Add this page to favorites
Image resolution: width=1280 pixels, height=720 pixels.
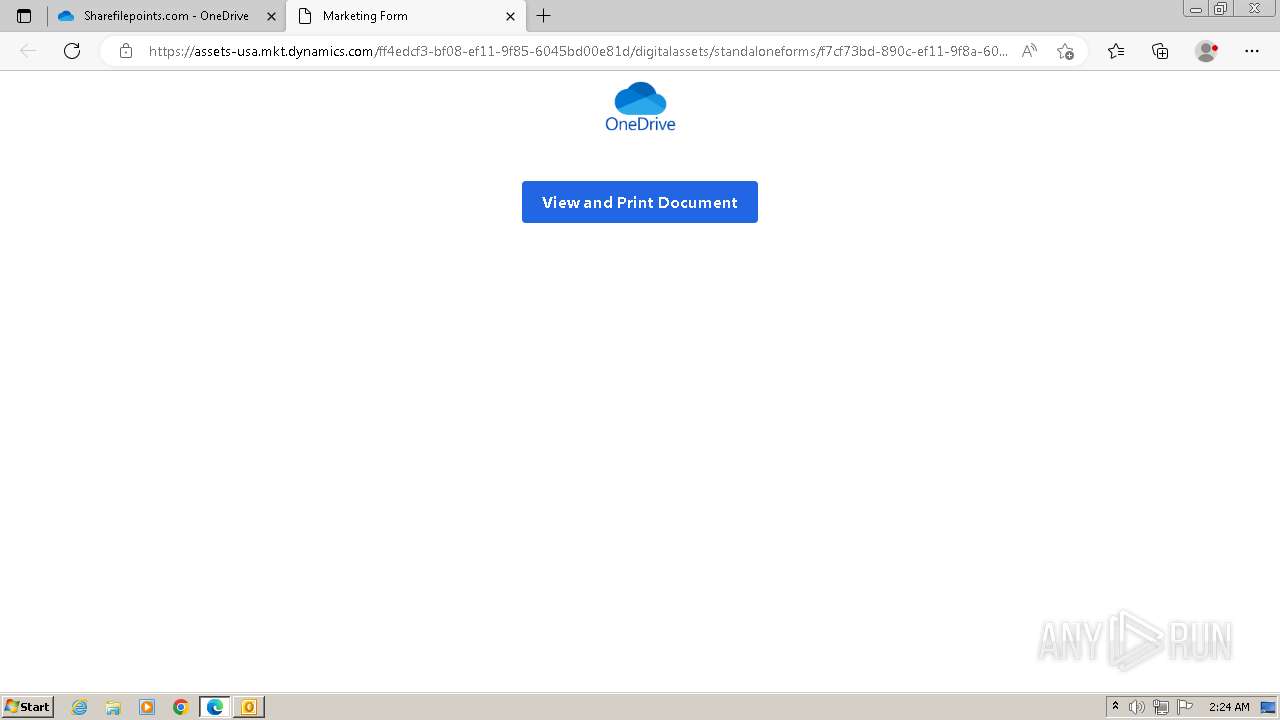1065,51
